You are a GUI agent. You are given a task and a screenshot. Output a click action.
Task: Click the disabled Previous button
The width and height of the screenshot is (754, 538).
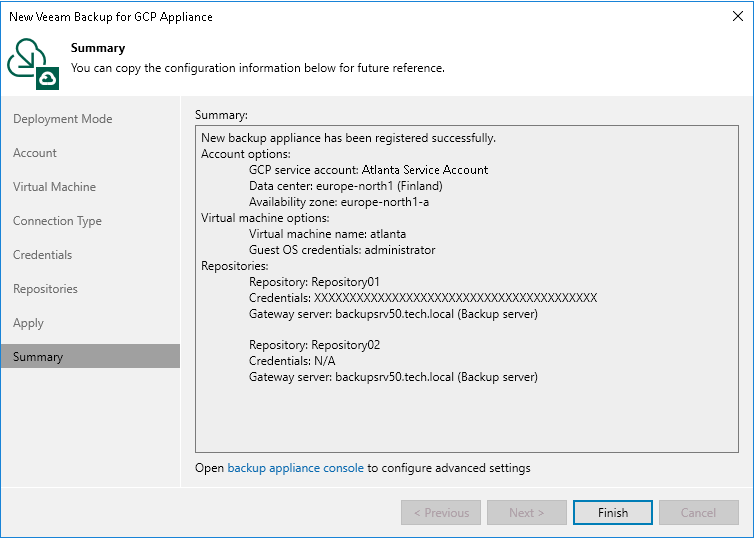tap(441, 513)
